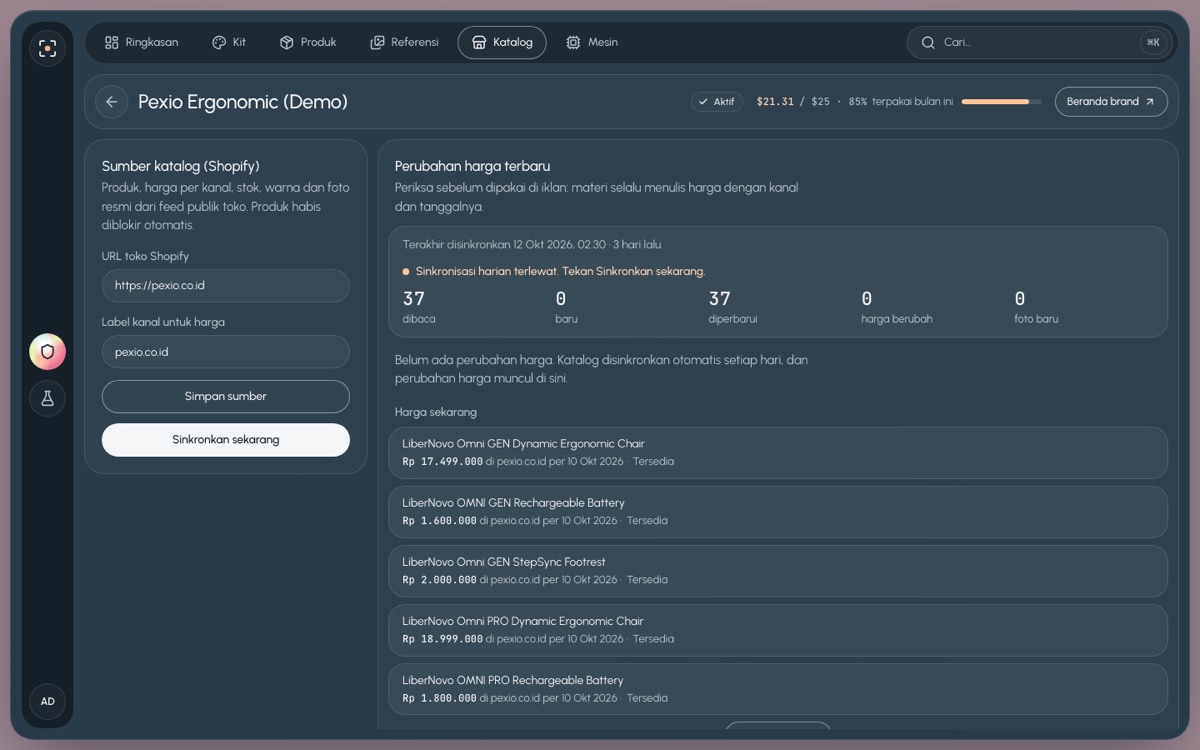Edit the Label kanal untuk harga field

point(226,352)
